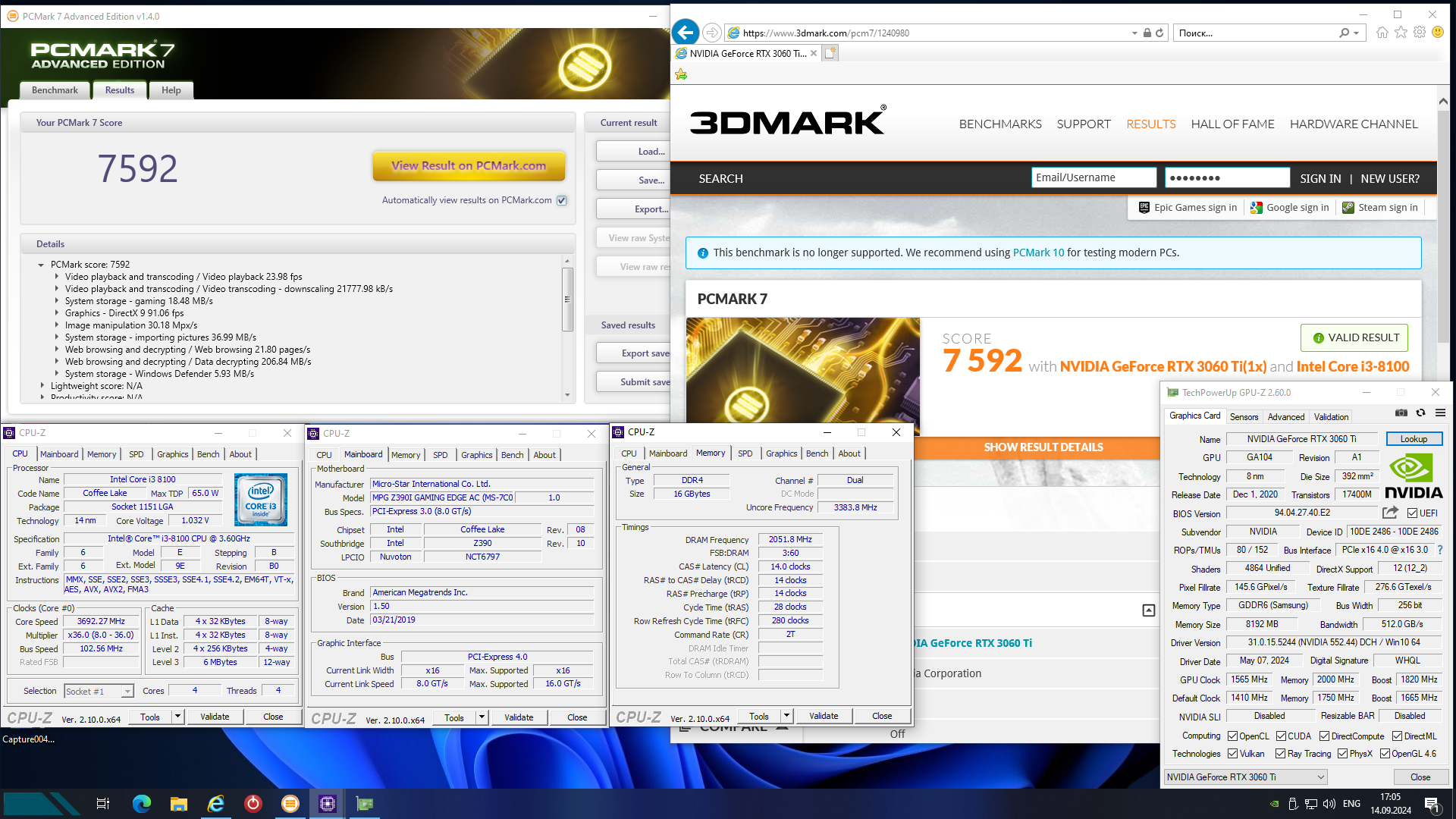This screenshot has height=819, width=1456.
Task: Click details list scroll-down arrow
Action: click(567, 395)
